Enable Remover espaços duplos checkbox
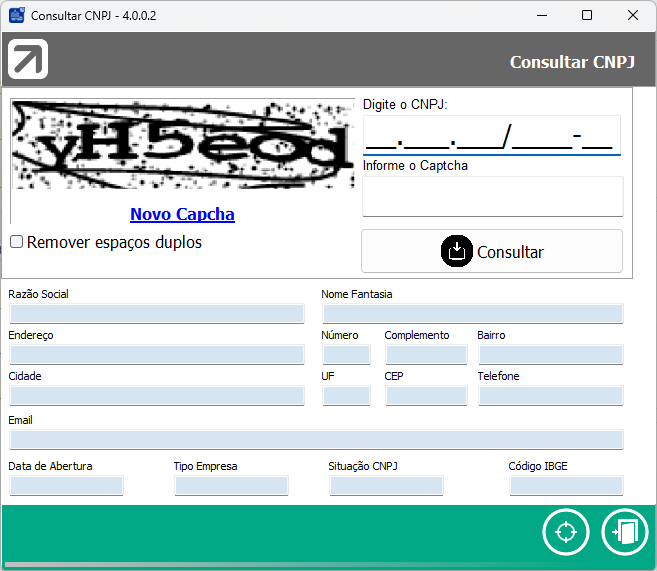Screen dimensions: 657x571 pyautogui.click(x=17, y=242)
